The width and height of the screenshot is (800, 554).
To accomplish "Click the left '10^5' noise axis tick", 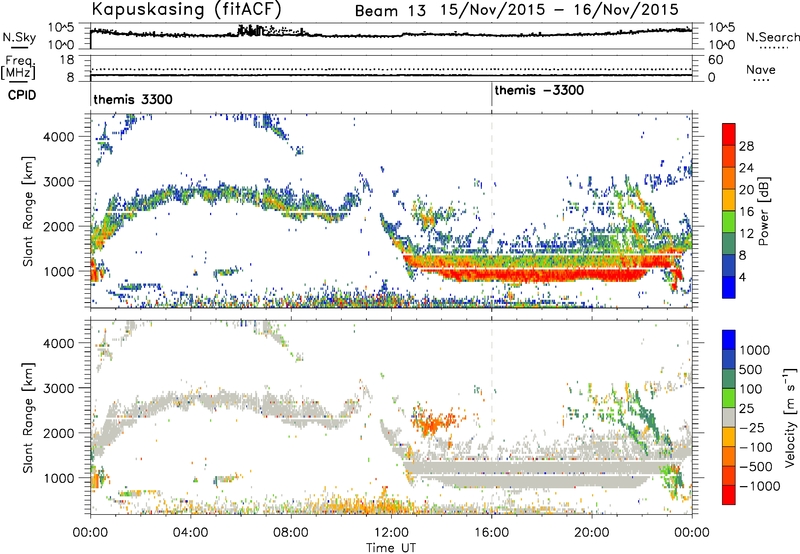I will pos(61,27).
